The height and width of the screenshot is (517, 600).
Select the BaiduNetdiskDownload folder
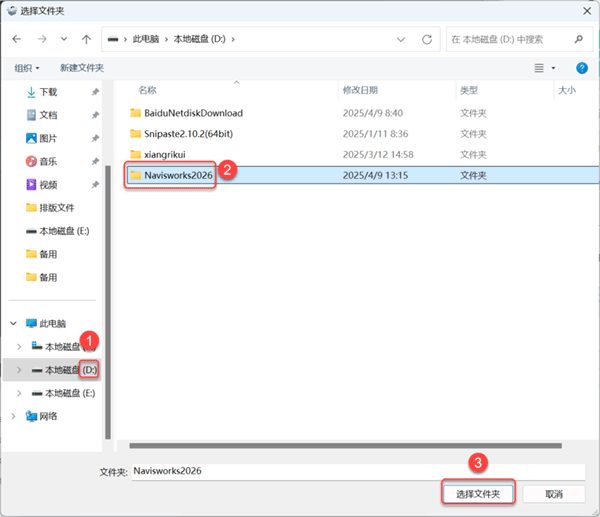[194, 113]
